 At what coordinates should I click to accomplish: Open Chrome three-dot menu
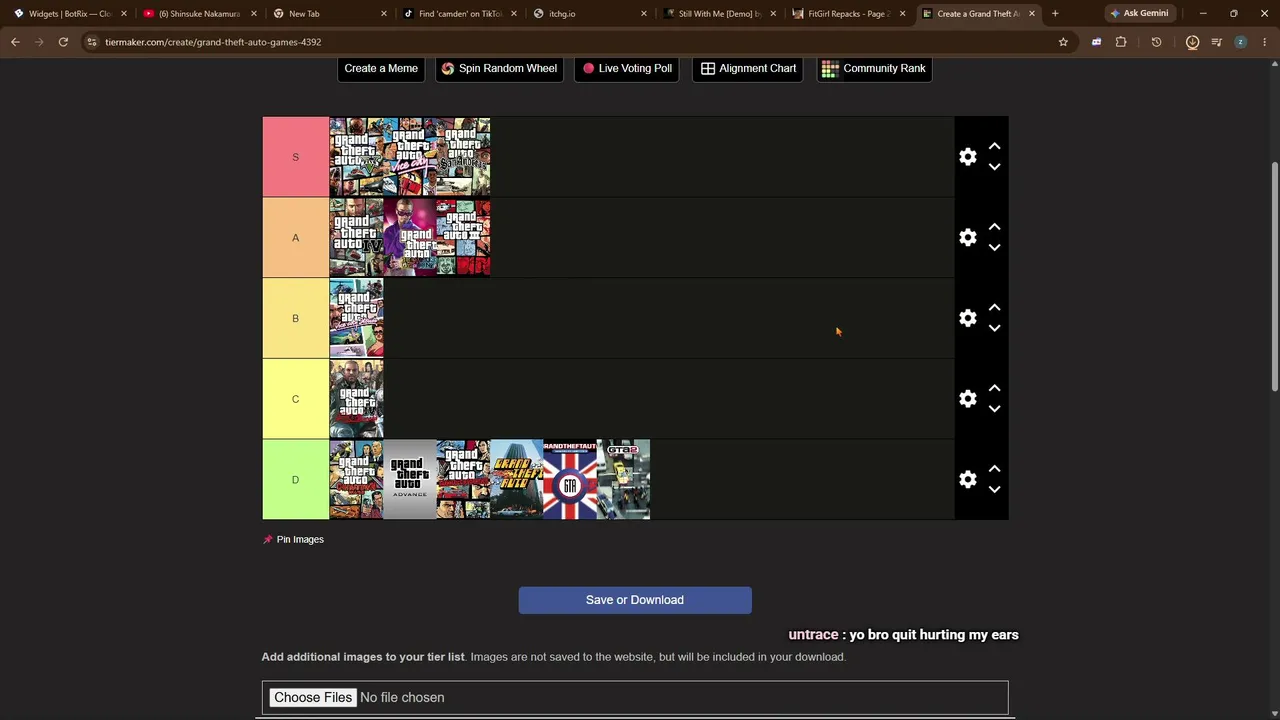[x=1265, y=42]
